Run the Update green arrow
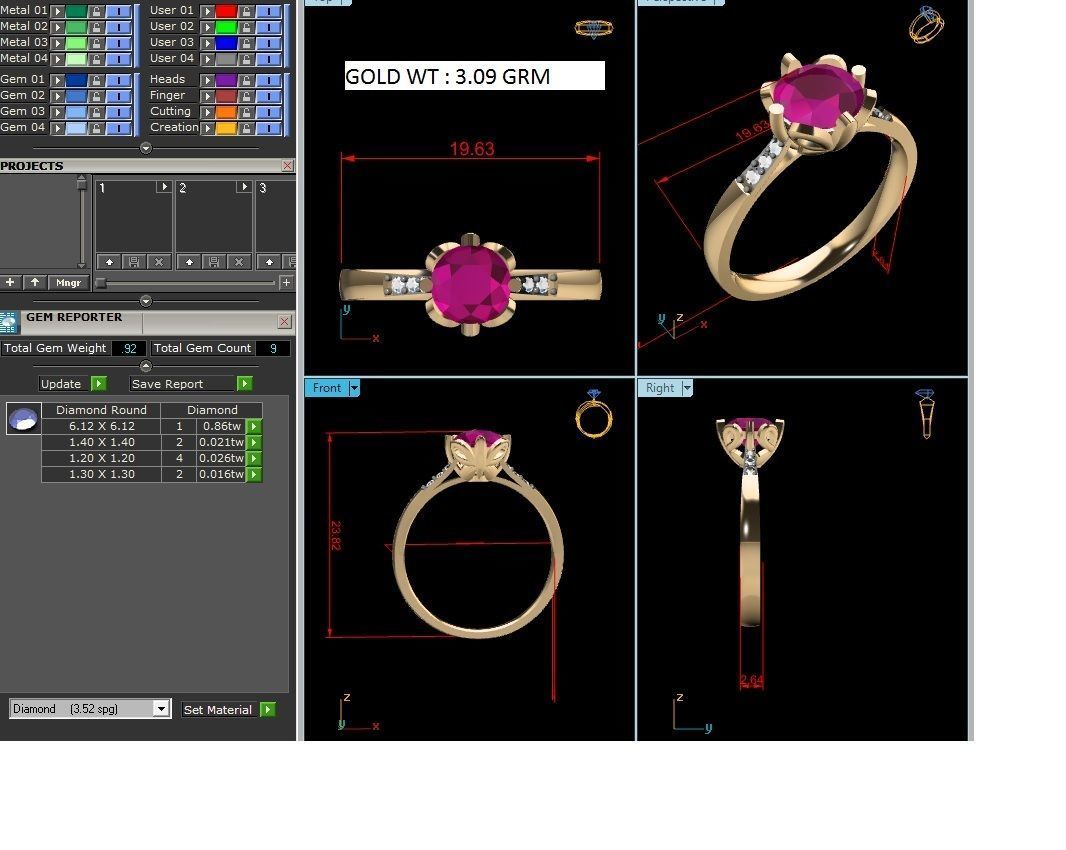 pos(99,384)
